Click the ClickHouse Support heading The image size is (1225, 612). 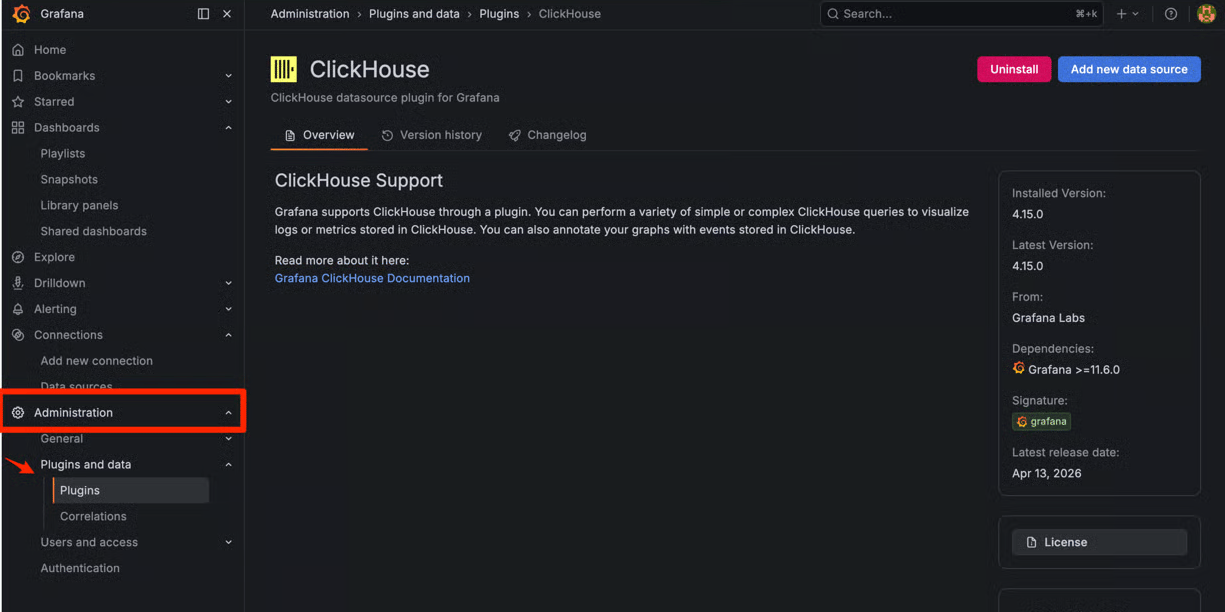pyautogui.click(x=359, y=181)
